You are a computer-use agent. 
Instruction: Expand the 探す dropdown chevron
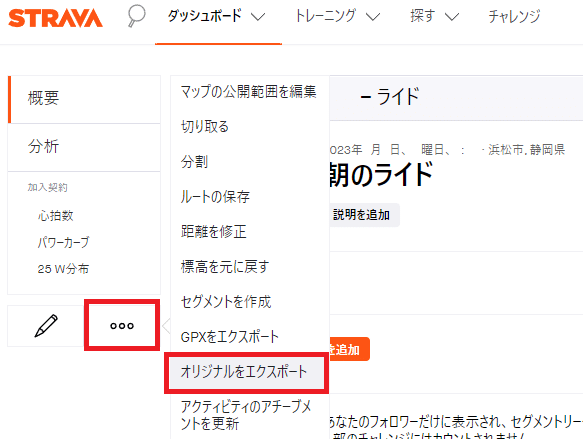pos(452,17)
